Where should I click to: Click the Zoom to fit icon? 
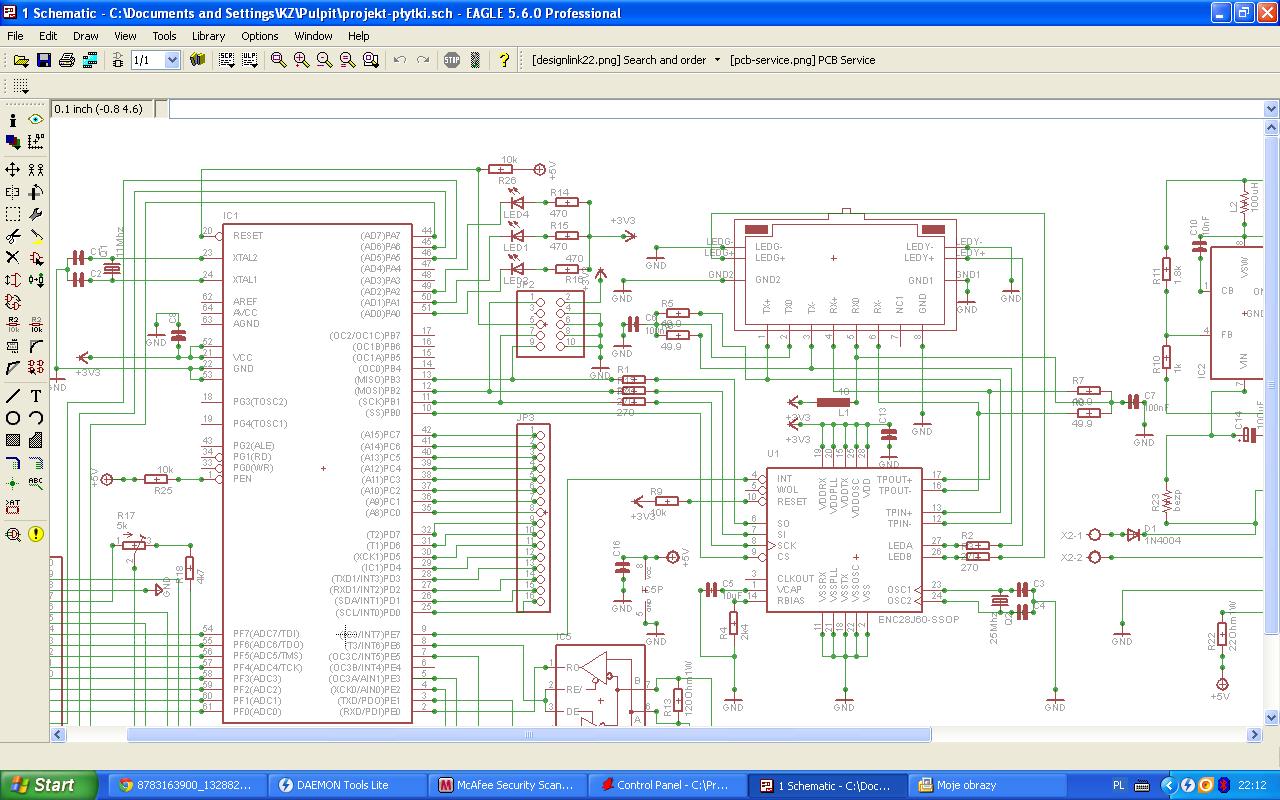[x=278, y=60]
